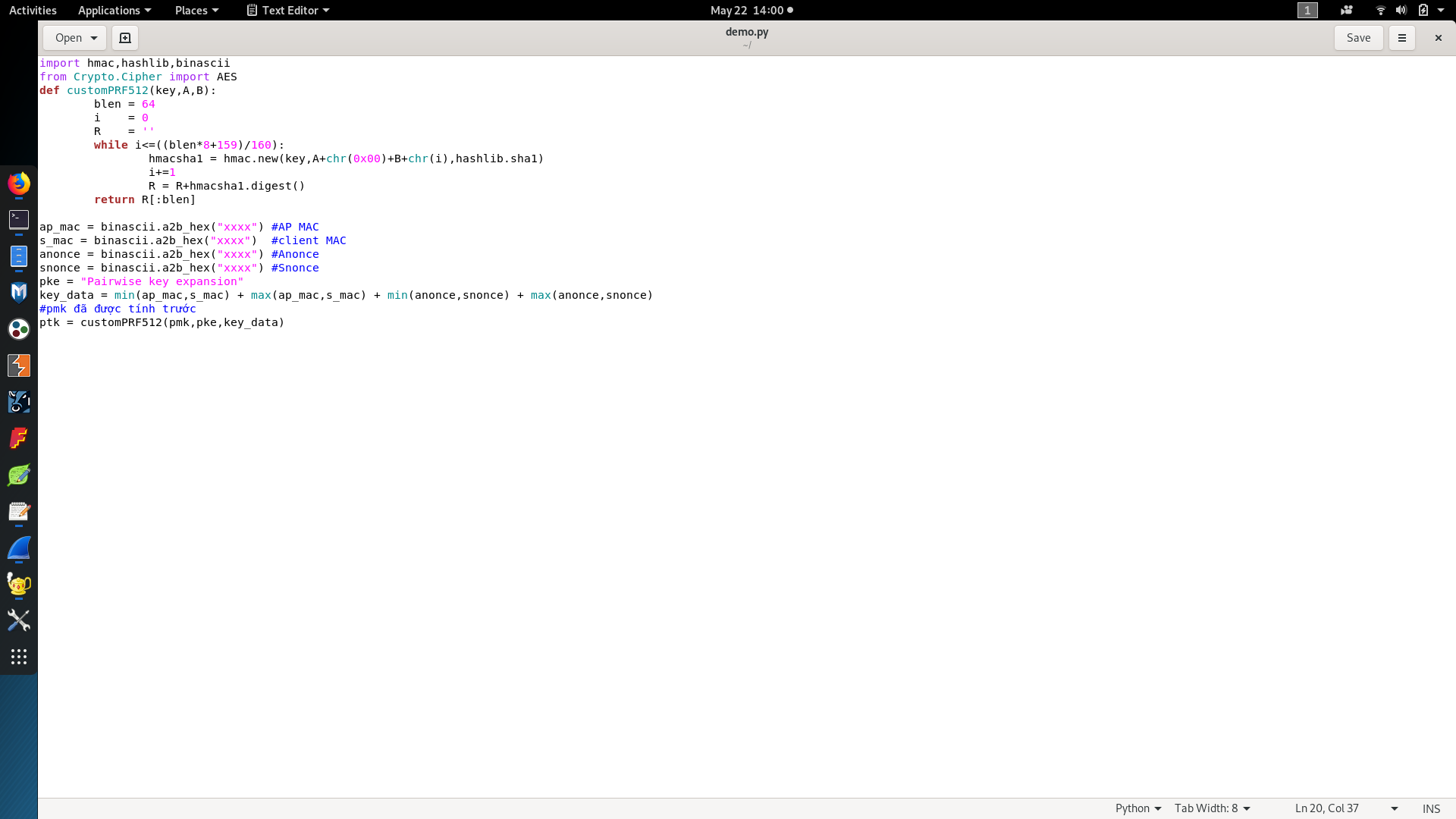1456x819 pixels.
Task: Expand the system menu arrow
Action: tap(1441, 10)
